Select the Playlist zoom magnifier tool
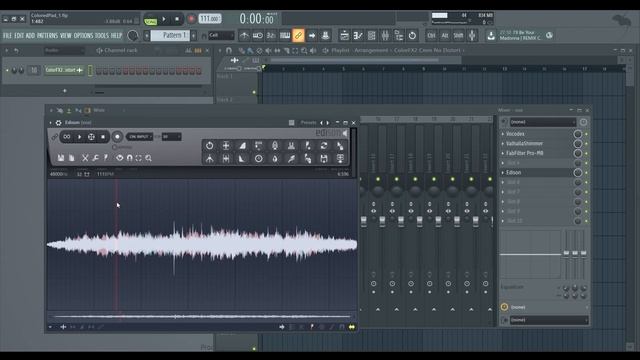 304,51
